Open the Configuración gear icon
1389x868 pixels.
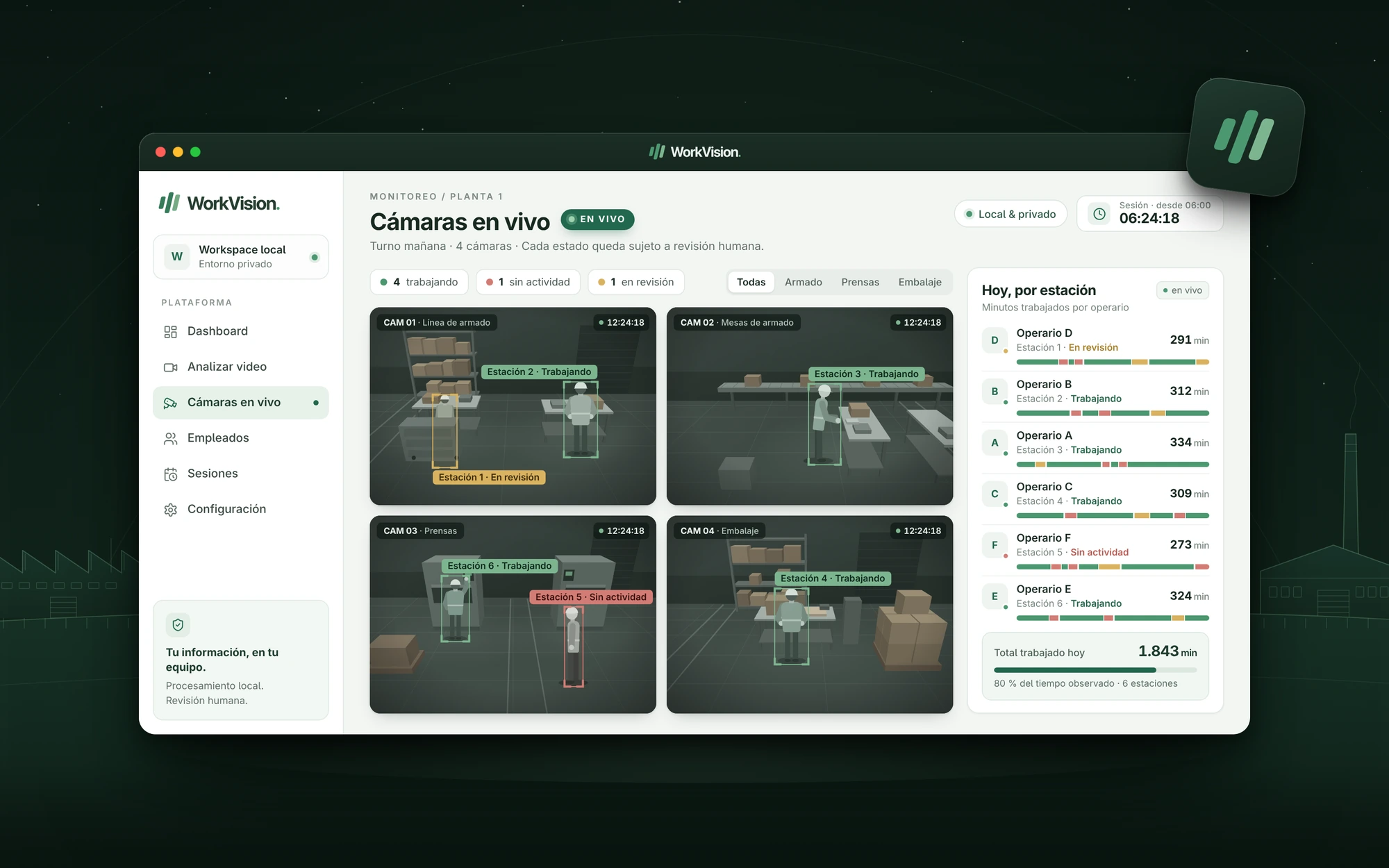[x=170, y=510]
